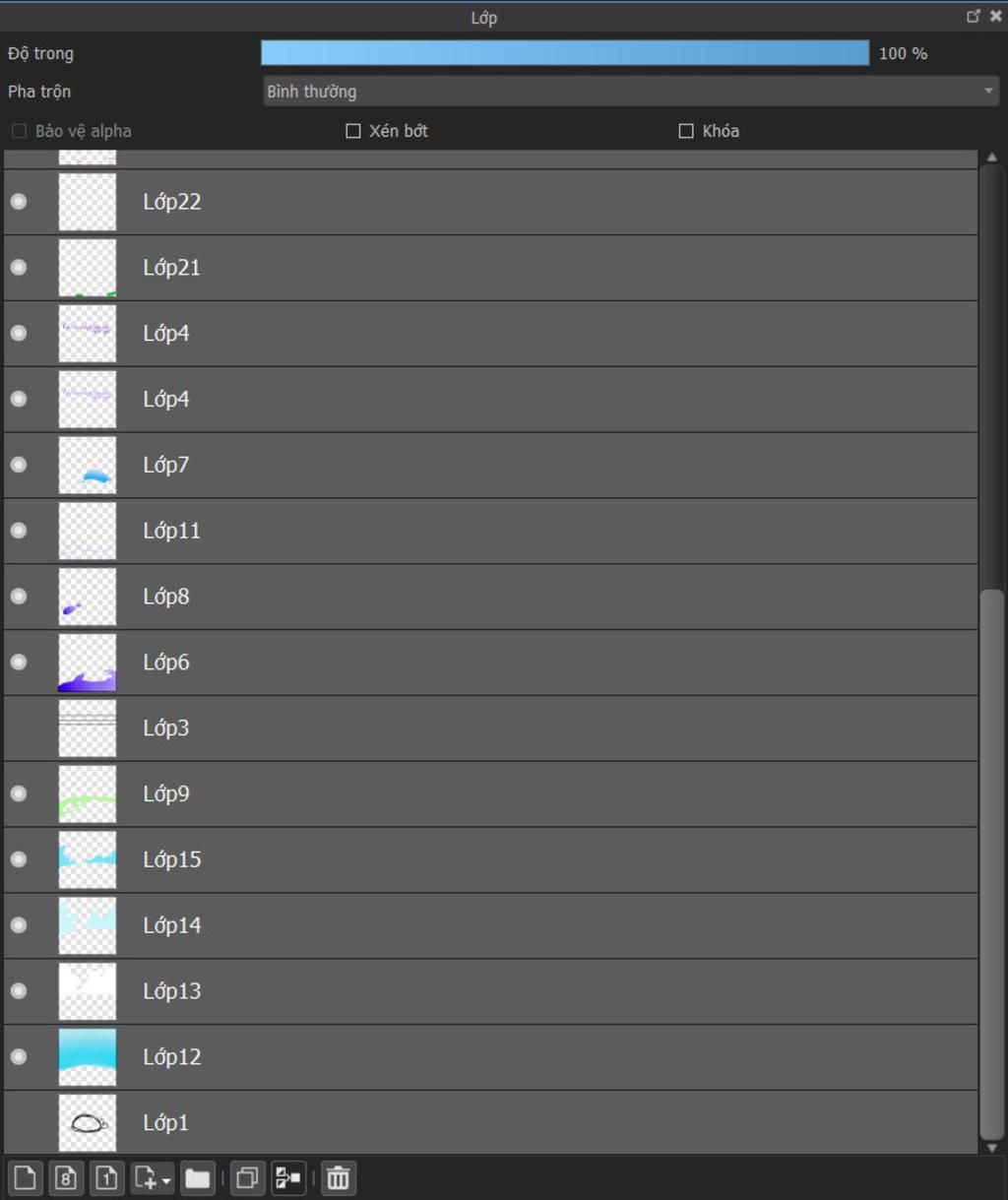1008x1200 pixels.
Task: Open the Pha trộn blend mode dropdown
Action: 631,92
